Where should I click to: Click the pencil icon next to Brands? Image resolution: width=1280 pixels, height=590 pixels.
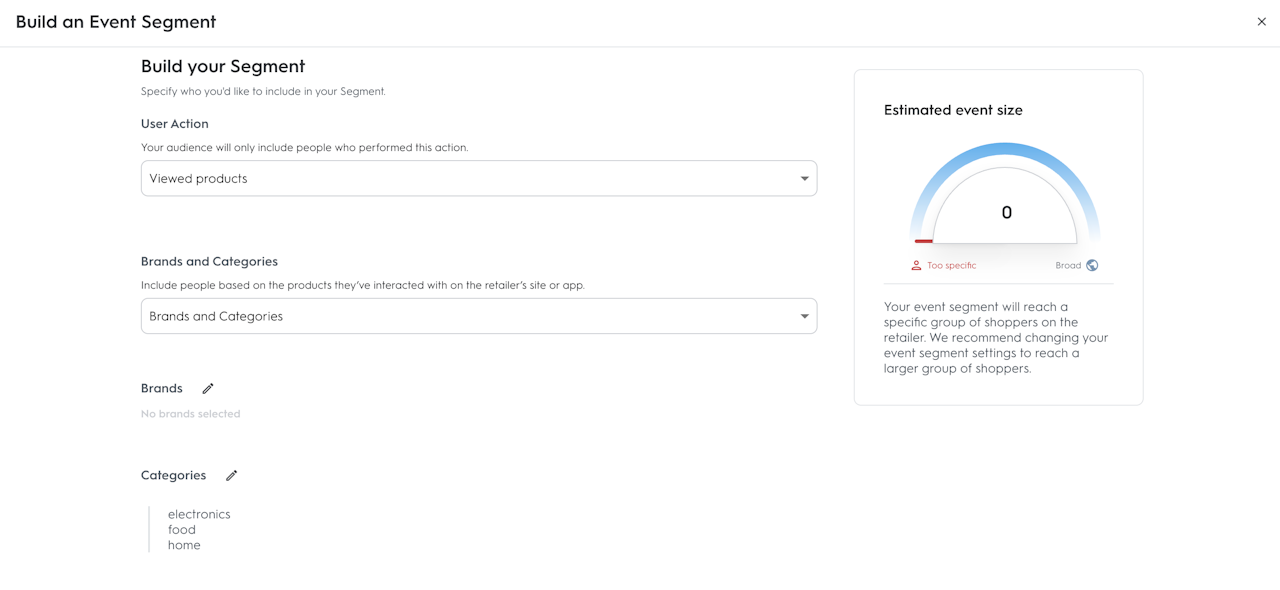[x=208, y=389]
